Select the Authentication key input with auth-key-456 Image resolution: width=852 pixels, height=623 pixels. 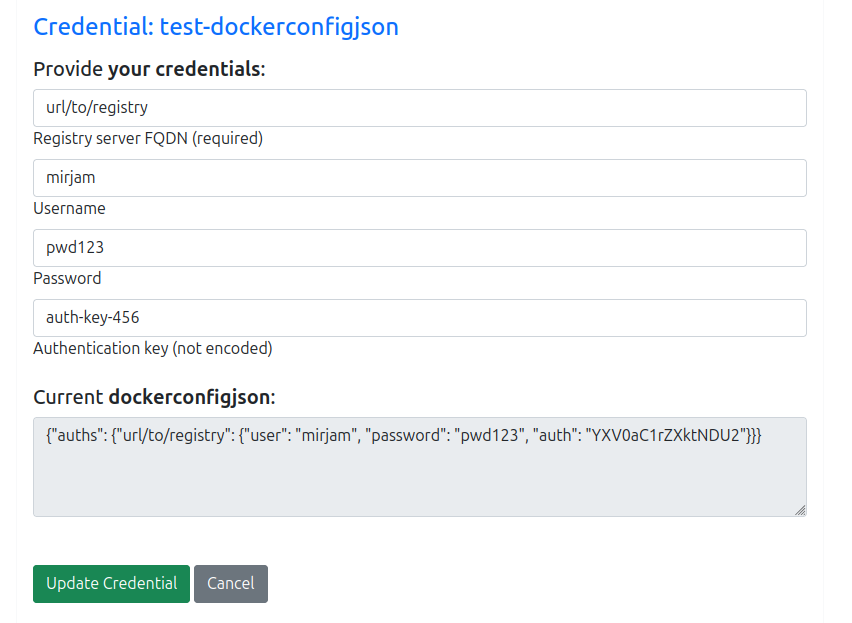[x=420, y=317]
